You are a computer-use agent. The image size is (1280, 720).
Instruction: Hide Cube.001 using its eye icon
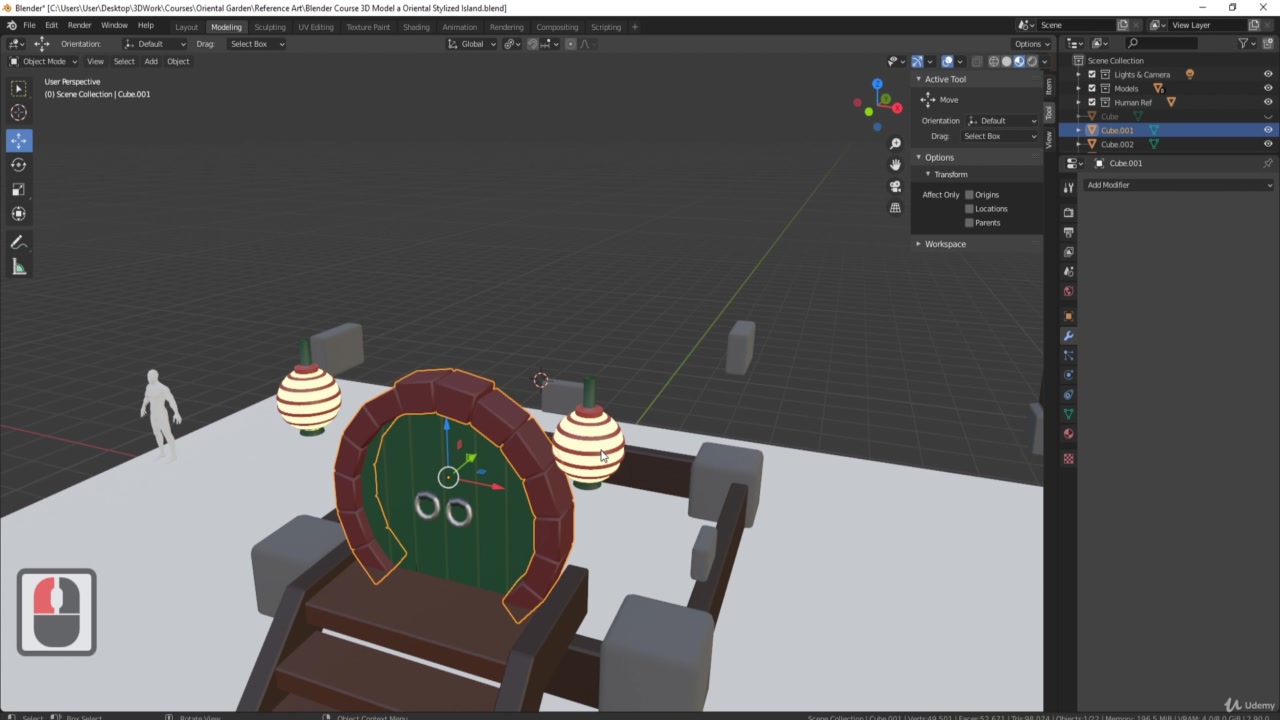click(x=1268, y=130)
